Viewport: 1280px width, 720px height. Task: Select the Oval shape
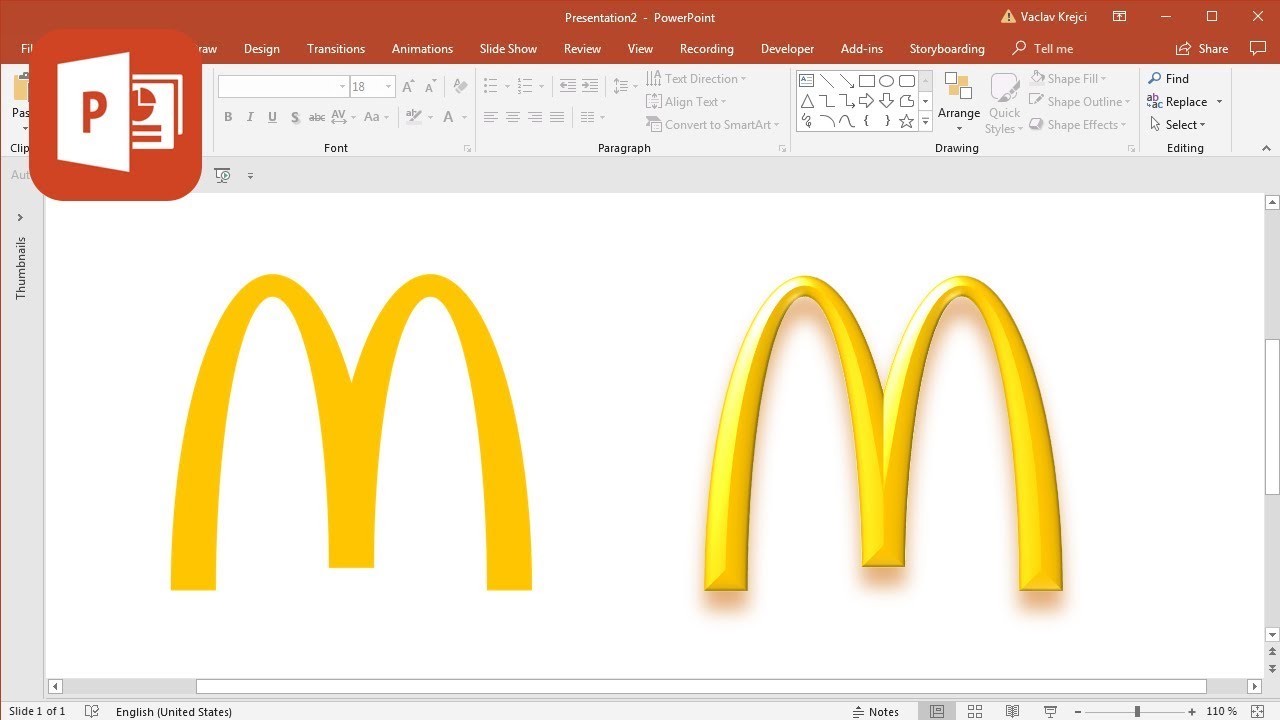point(887,81)
